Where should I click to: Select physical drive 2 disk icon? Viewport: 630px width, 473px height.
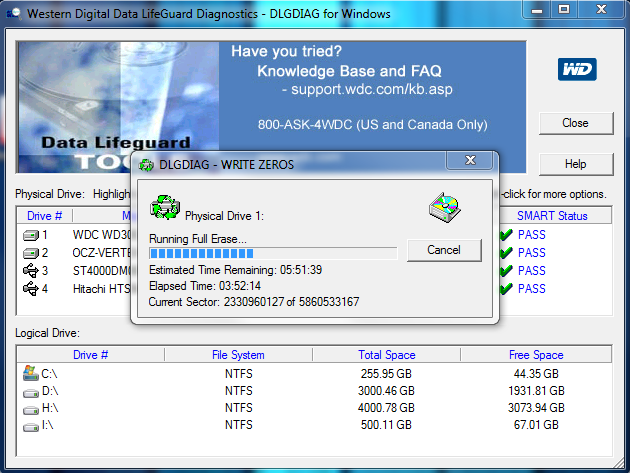31,253
